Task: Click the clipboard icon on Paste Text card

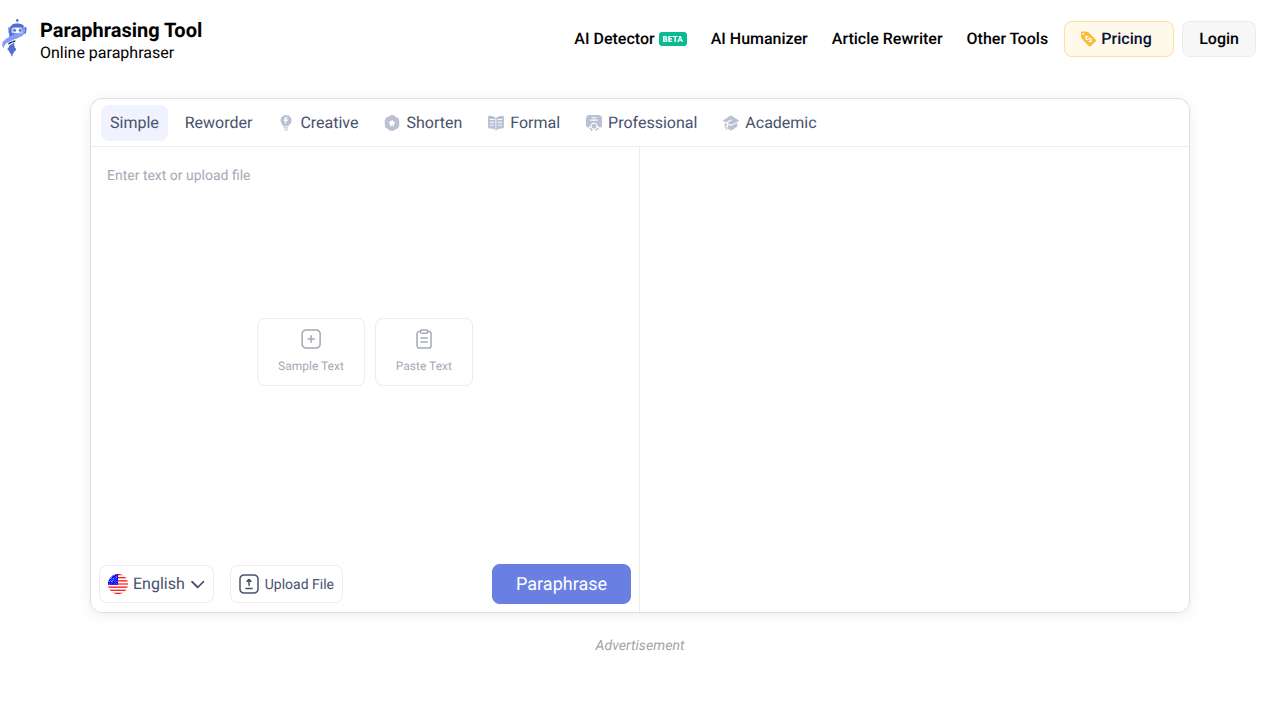Action: click(x=424, y=338)
